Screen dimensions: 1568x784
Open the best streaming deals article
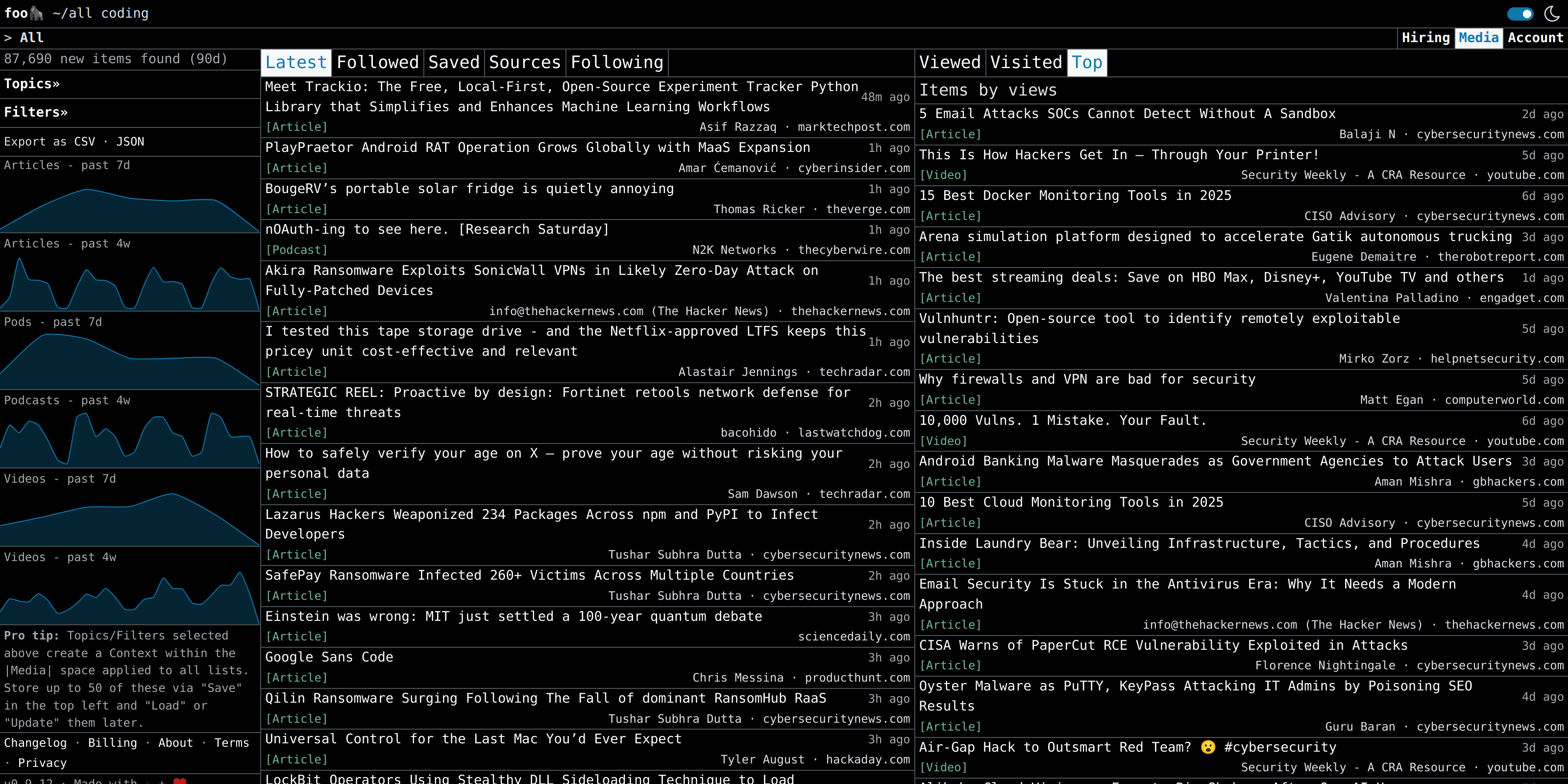[x=1211, y=277]
